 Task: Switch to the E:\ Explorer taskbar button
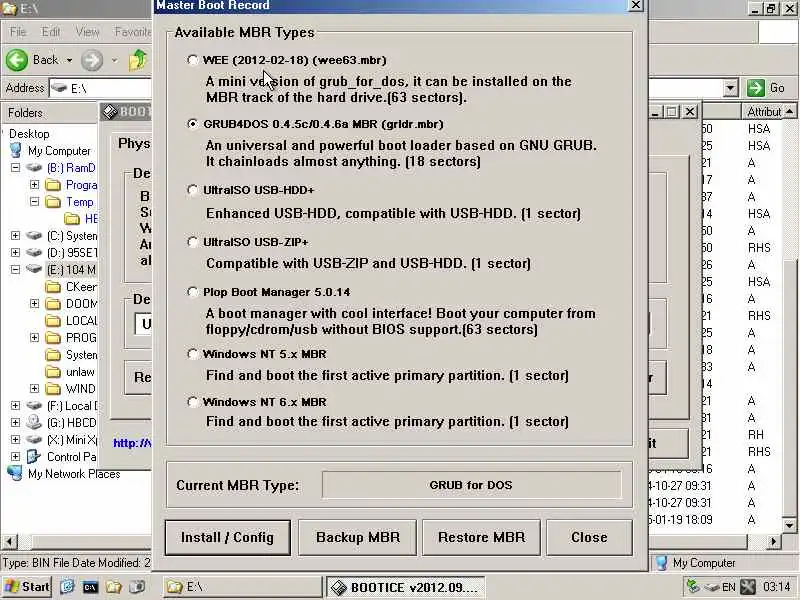click(243, 587)
